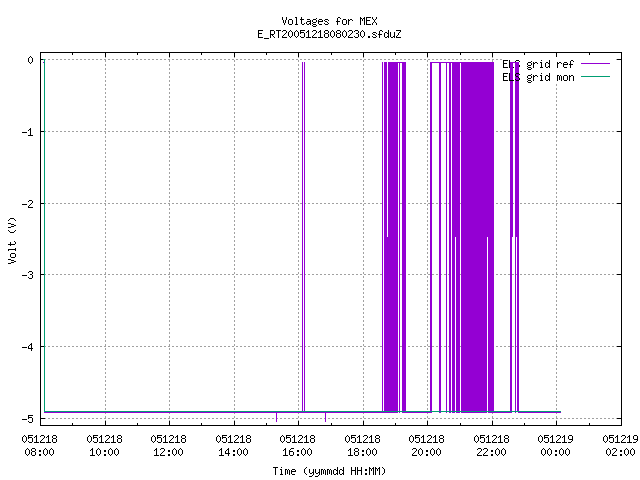Click the x-axis label '051218 22:00'
Viewport: 640px width, 480px height.
click(x=491, y=446)
